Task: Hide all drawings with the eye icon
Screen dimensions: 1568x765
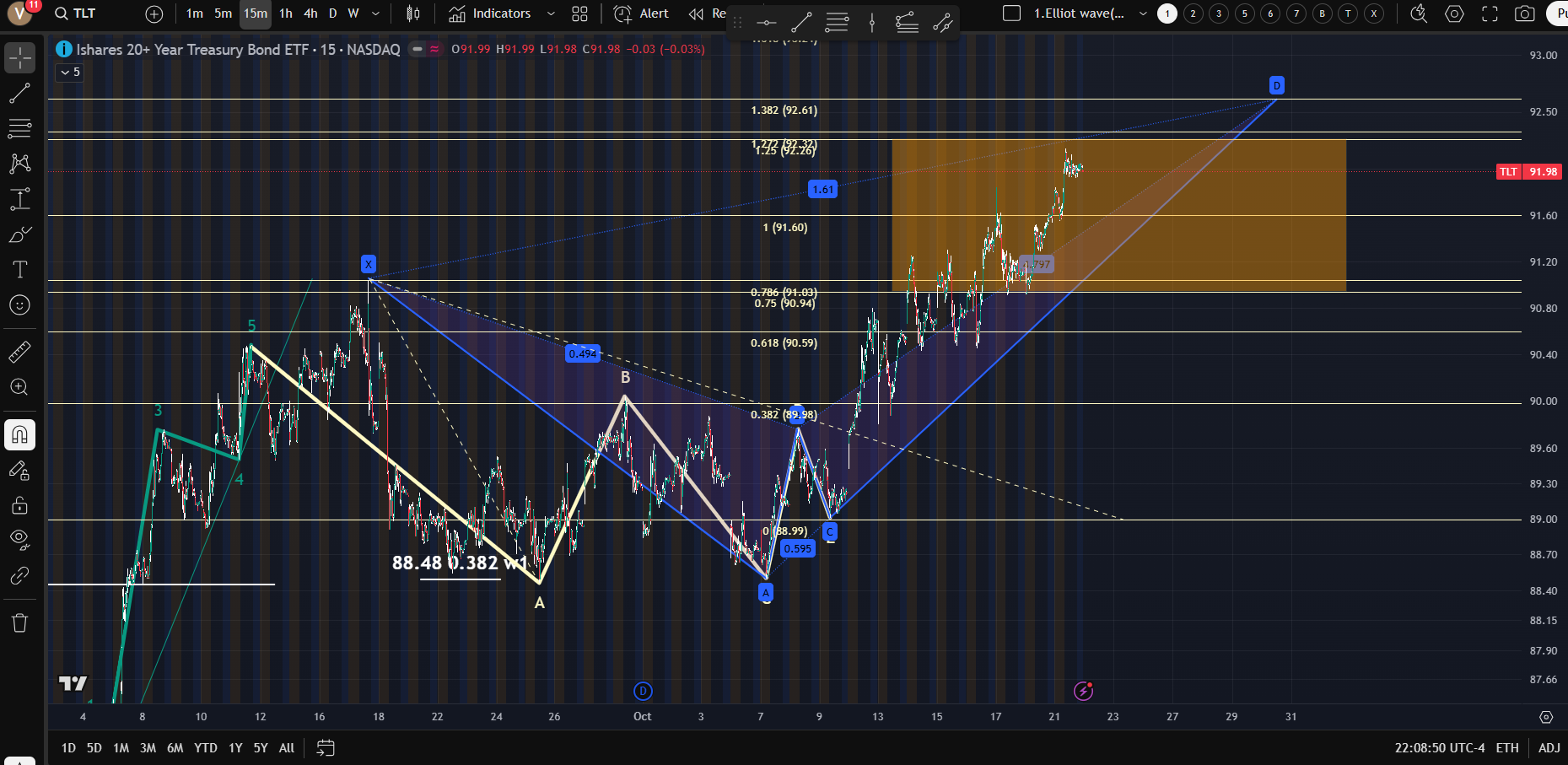Action: click(x=19, y=539)
